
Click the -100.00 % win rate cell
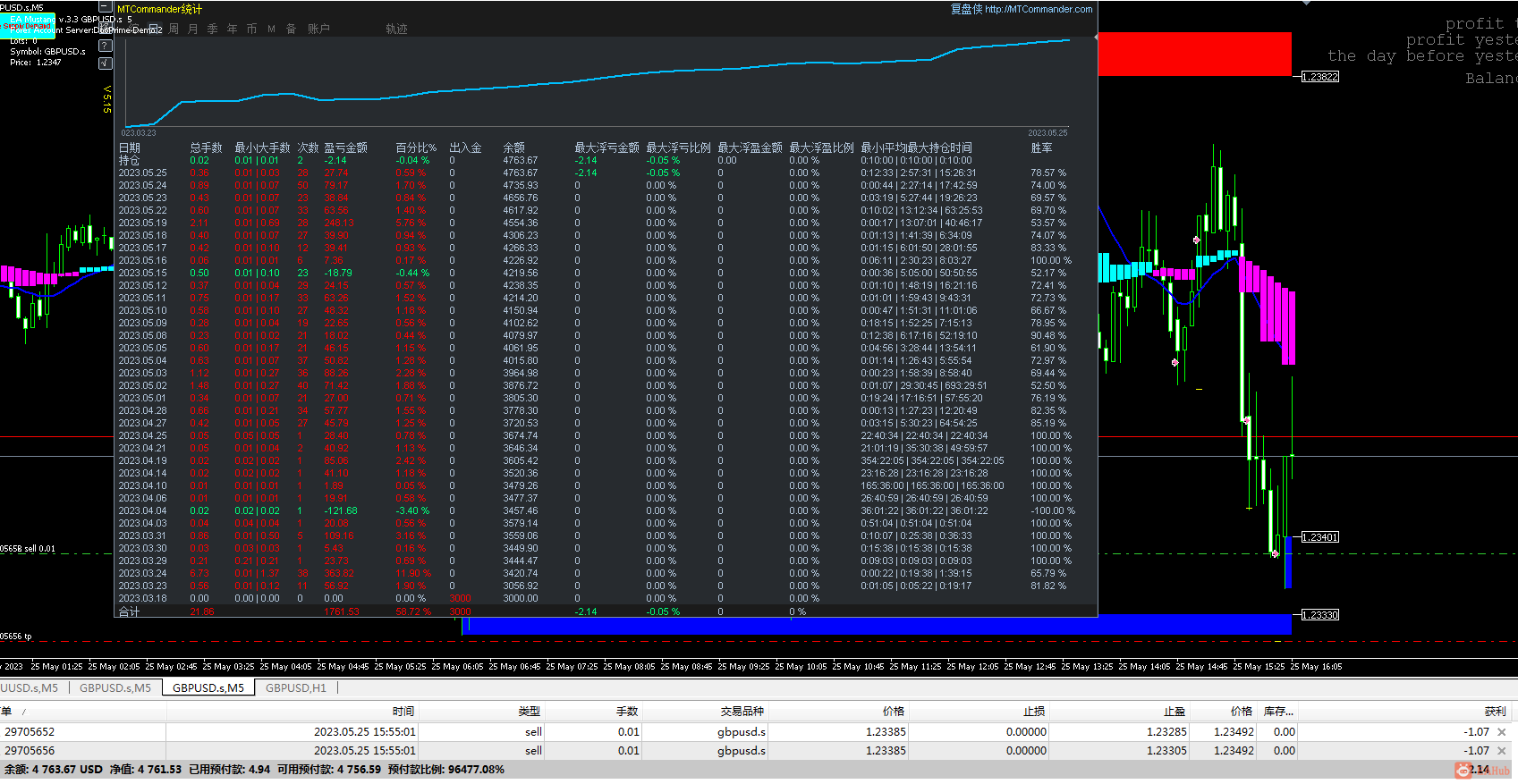pos(1053,511)
